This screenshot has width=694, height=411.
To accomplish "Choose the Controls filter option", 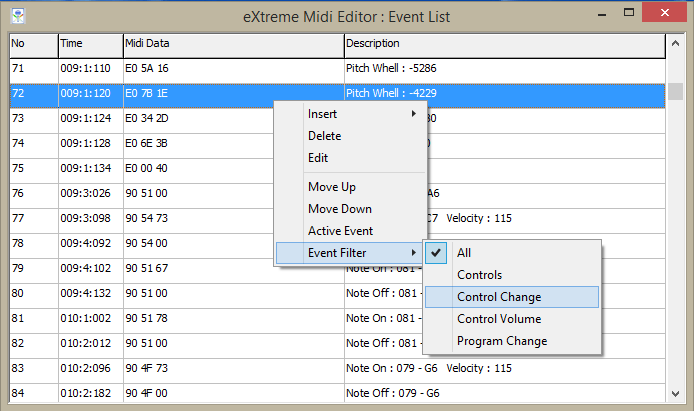I will 512,275.
